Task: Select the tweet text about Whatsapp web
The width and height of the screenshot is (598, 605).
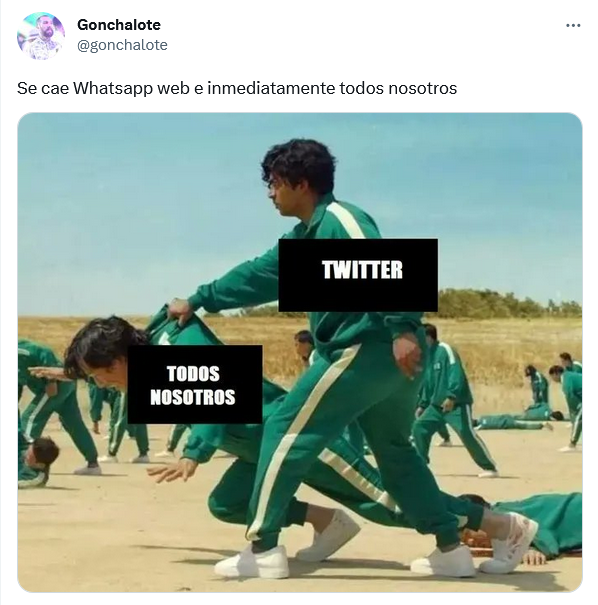Action: coord(237,88)
